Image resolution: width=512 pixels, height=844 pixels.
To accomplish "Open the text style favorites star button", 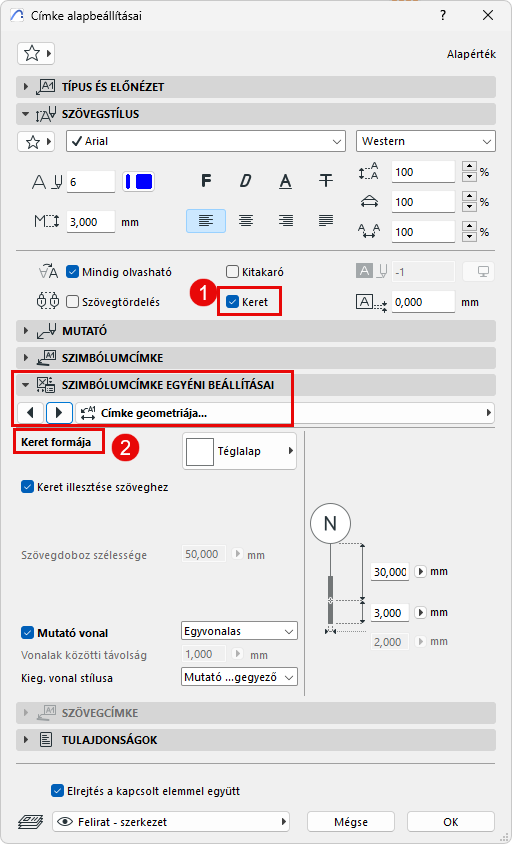I will (36, 142).
